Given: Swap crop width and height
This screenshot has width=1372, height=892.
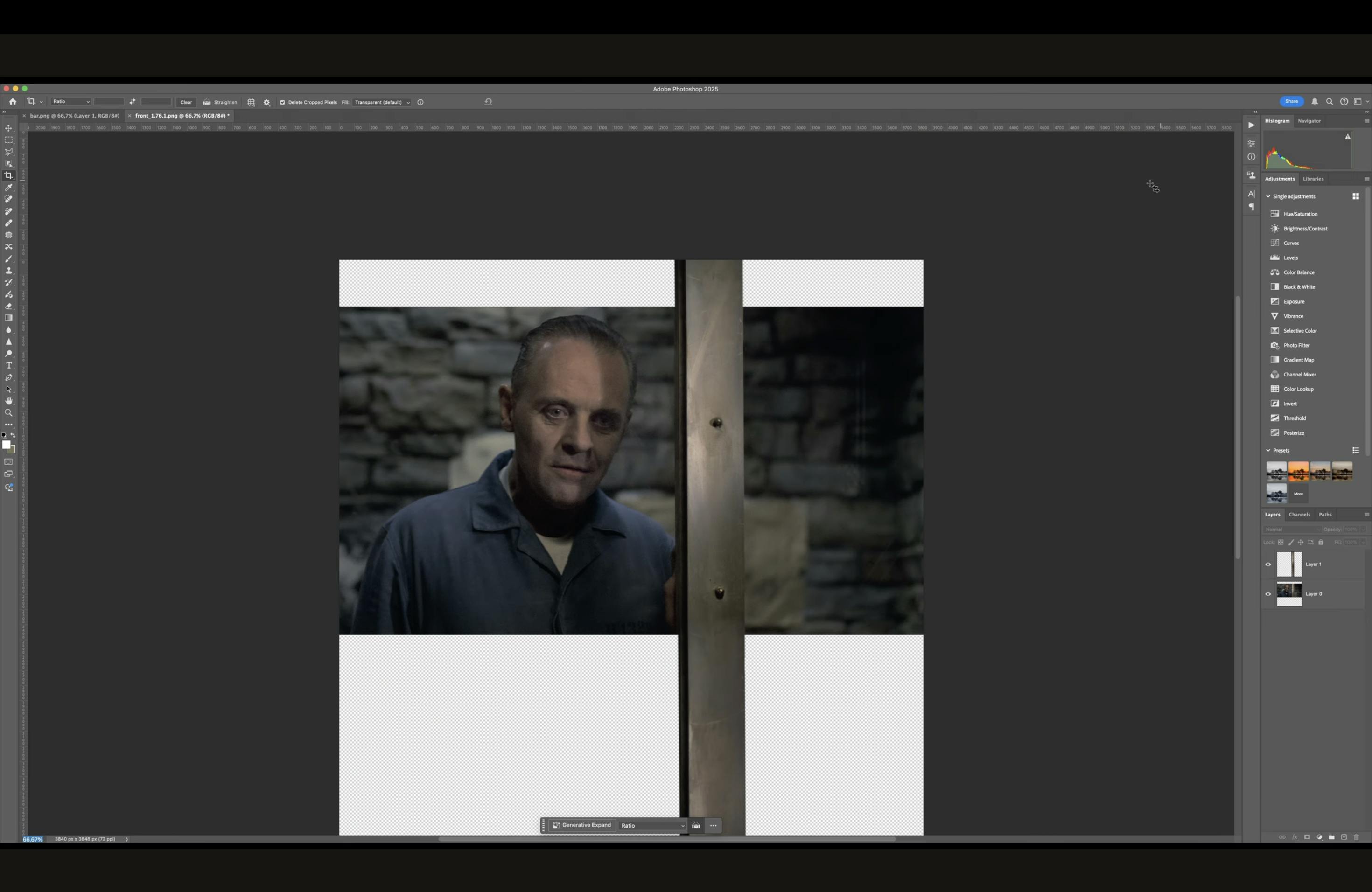Looking at the screenshot, I should pos(133,101).
